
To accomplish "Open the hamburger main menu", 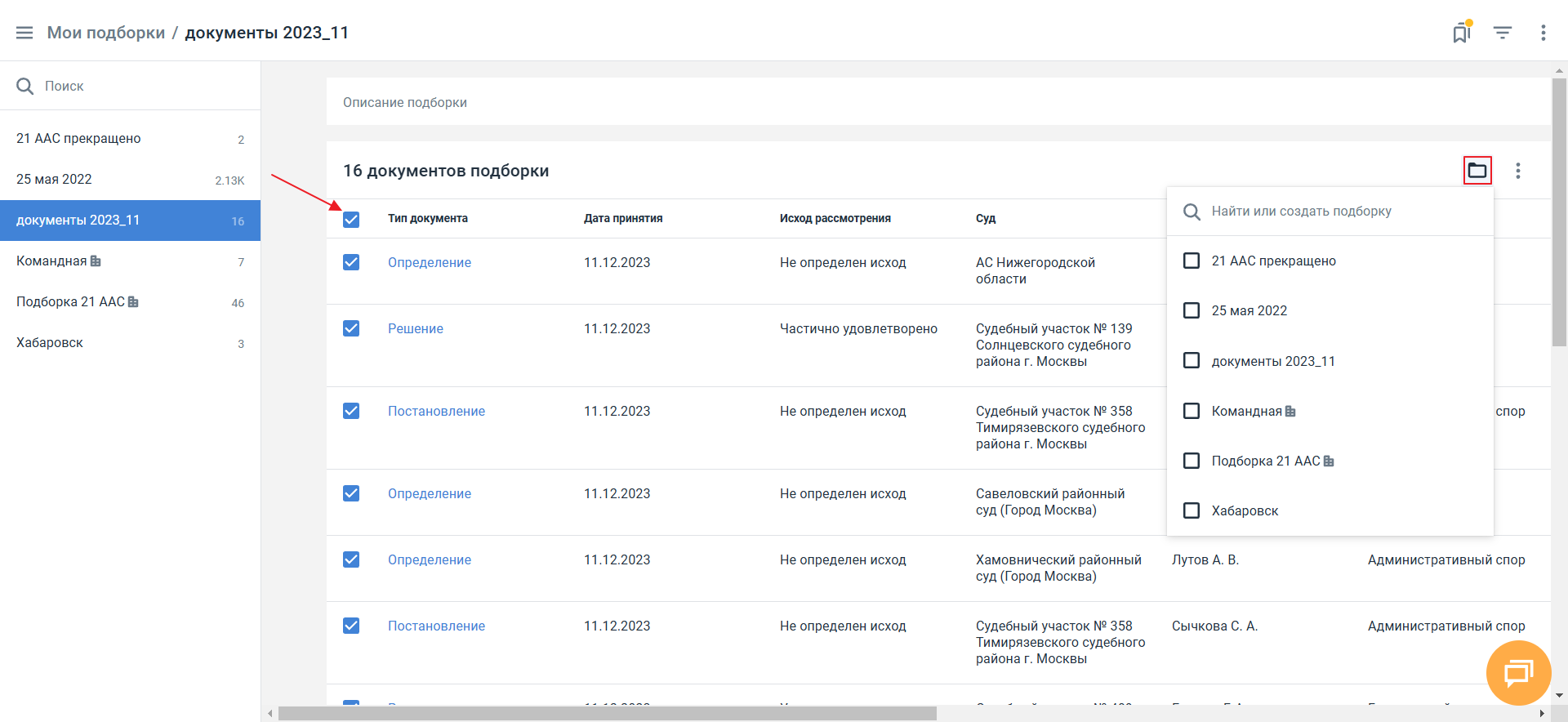I will 24,33.
